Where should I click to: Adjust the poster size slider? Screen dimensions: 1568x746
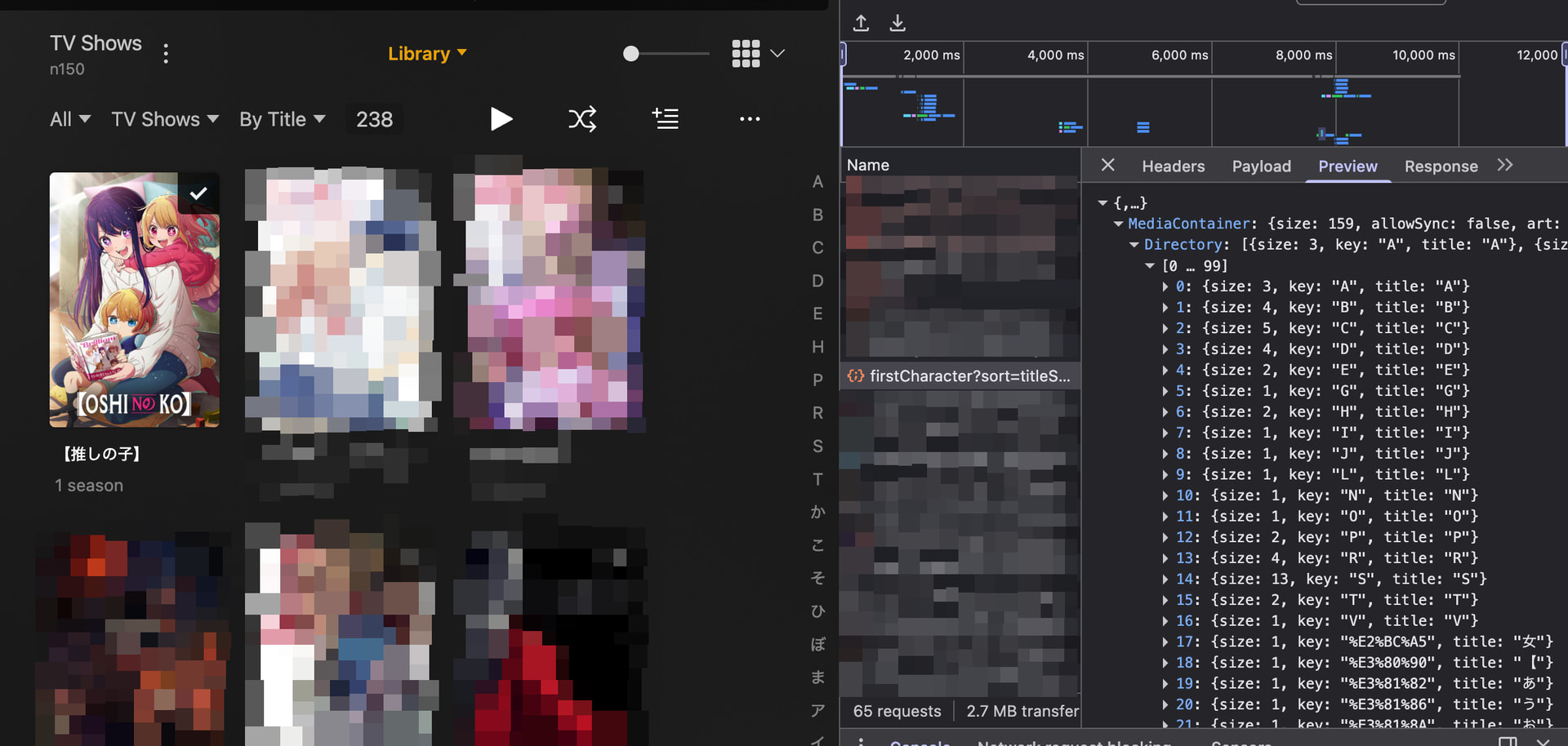point(630,54)
